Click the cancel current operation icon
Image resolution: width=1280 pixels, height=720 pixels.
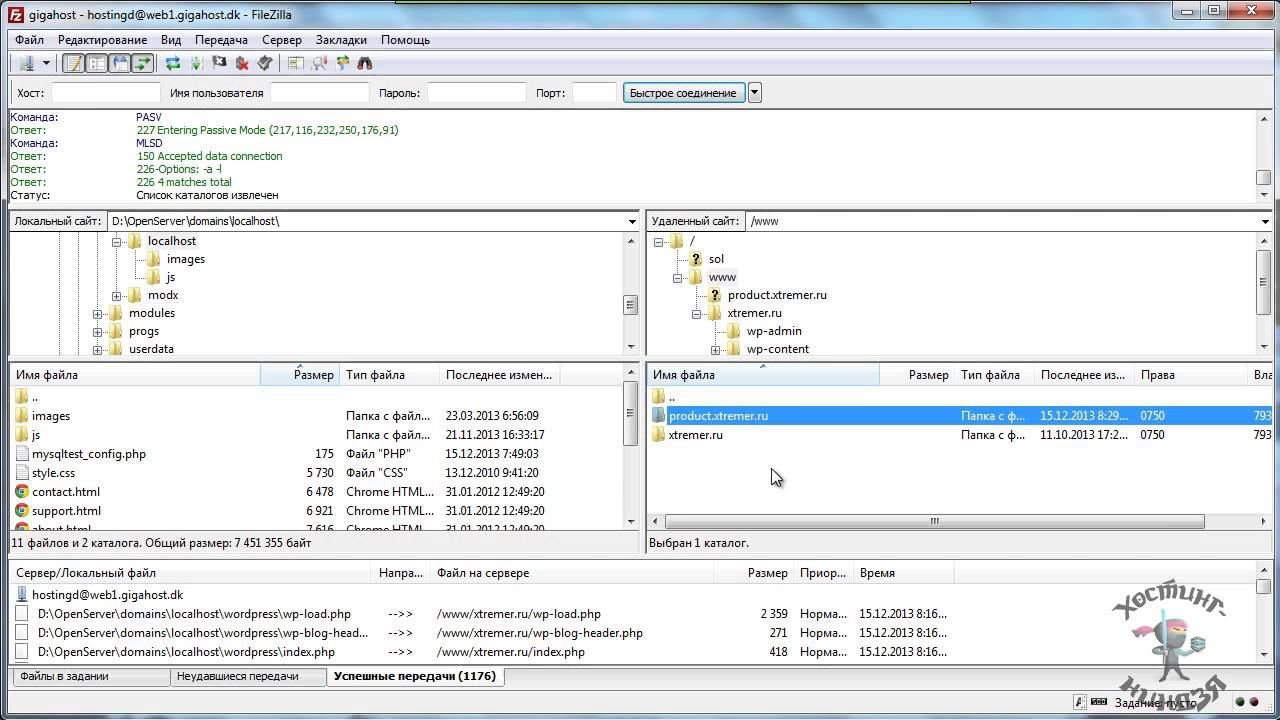pyautogui.click(x=219, y=63)
